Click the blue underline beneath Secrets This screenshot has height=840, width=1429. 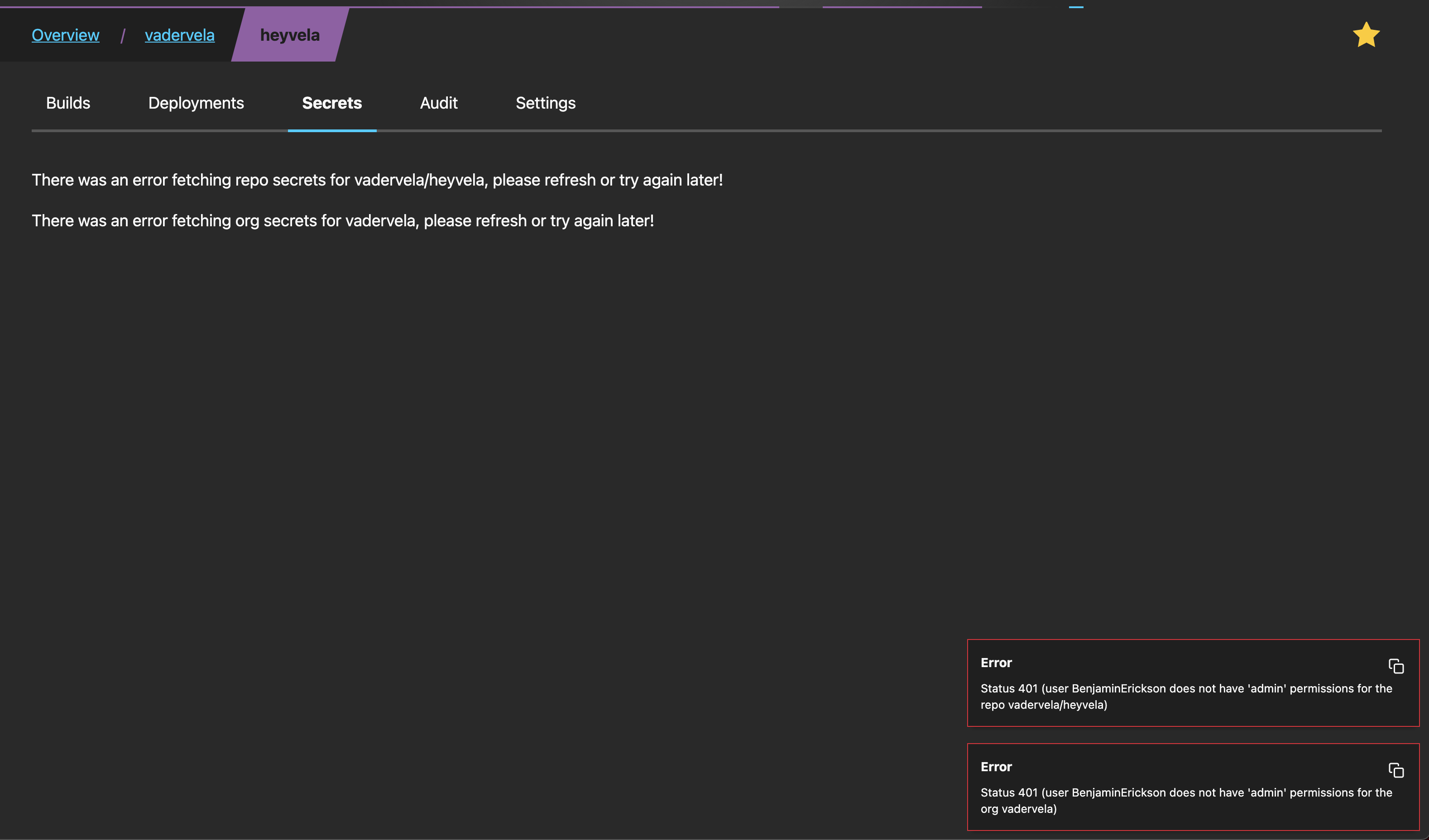point(332,130)
